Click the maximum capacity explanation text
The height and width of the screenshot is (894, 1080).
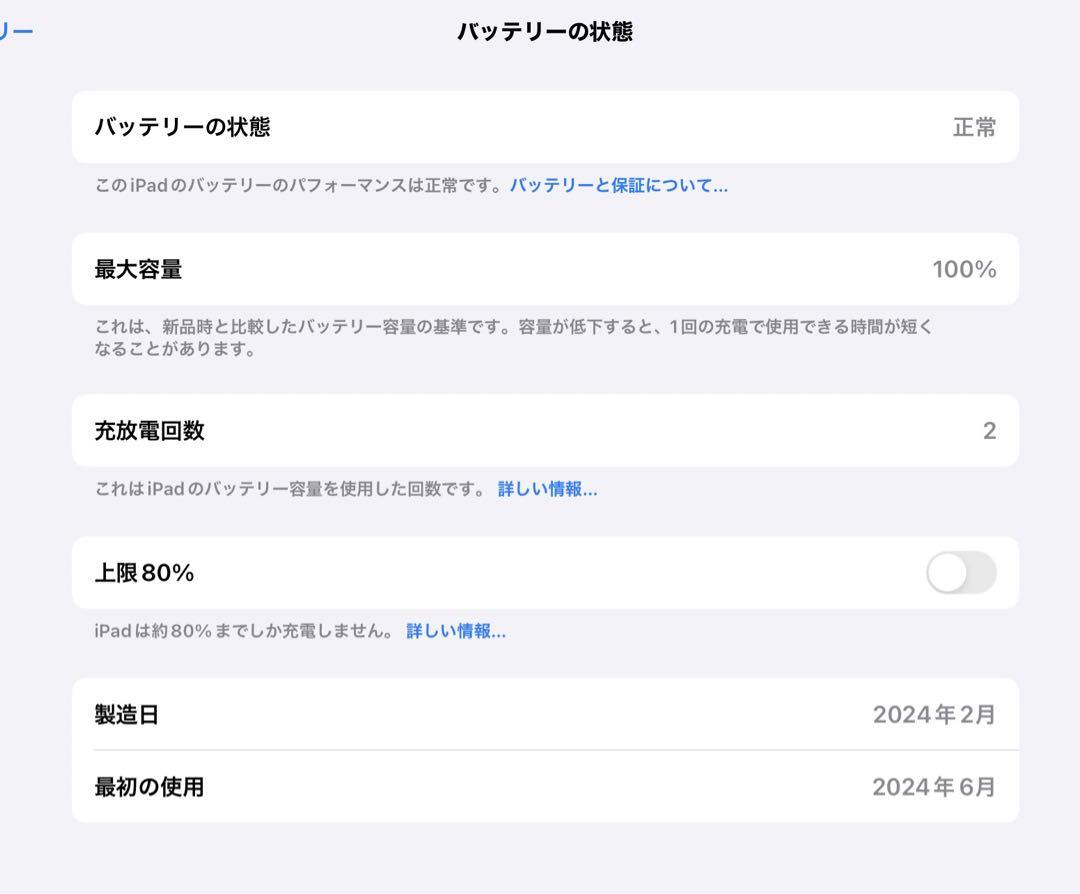tap(513, 337)
